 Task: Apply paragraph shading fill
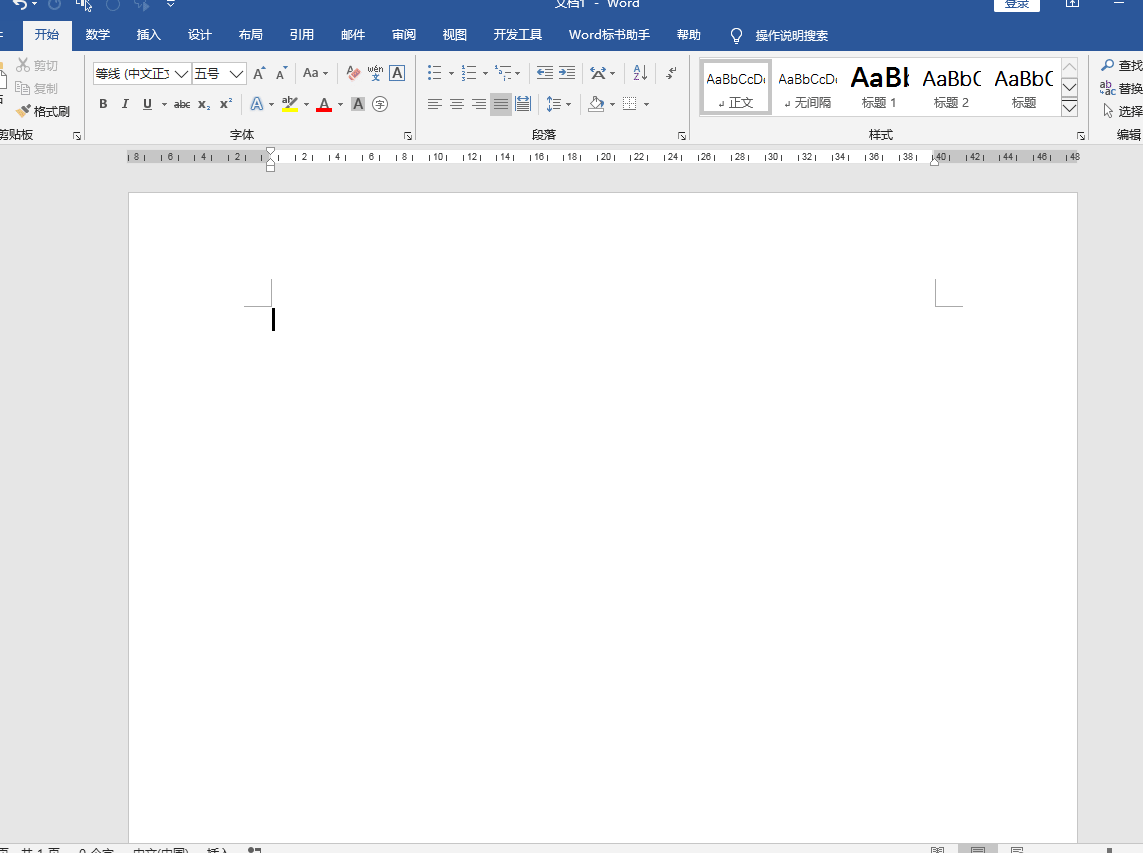tap(596, 104)
